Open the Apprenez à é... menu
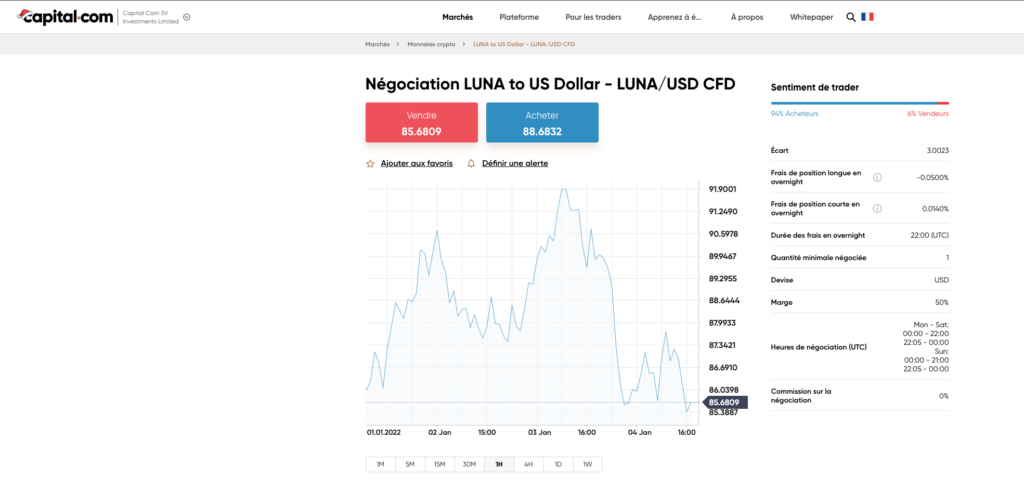This screenshot has height=491, width=1024. 675,18
